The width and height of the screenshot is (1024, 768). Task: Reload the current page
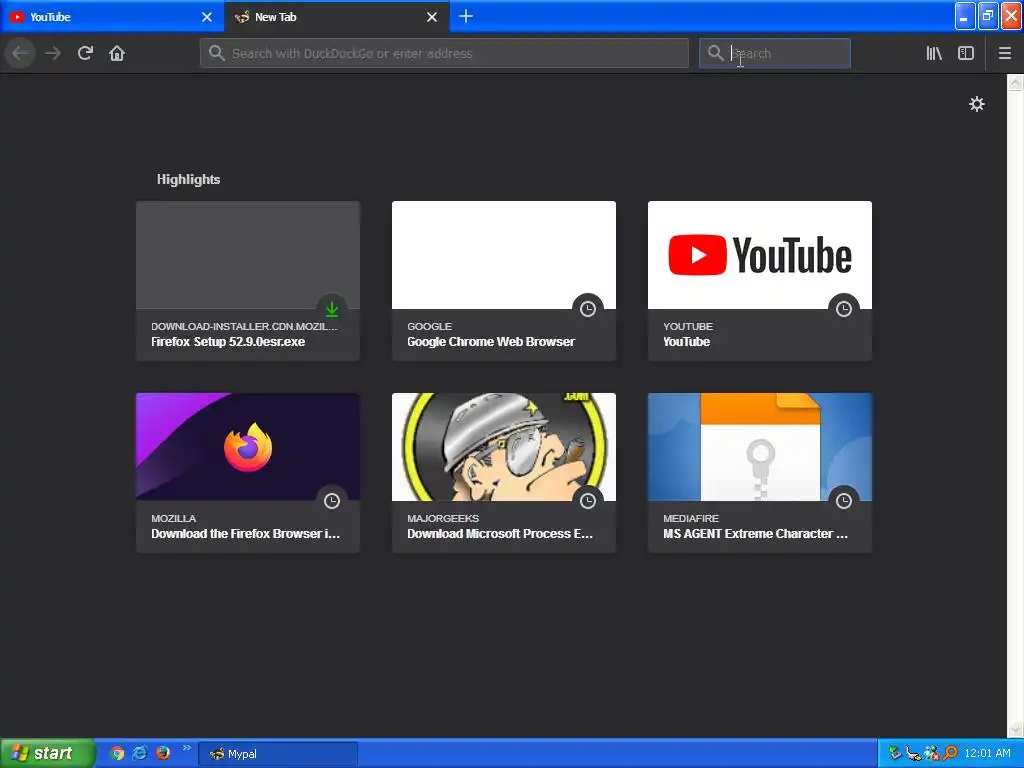[85, 53]
